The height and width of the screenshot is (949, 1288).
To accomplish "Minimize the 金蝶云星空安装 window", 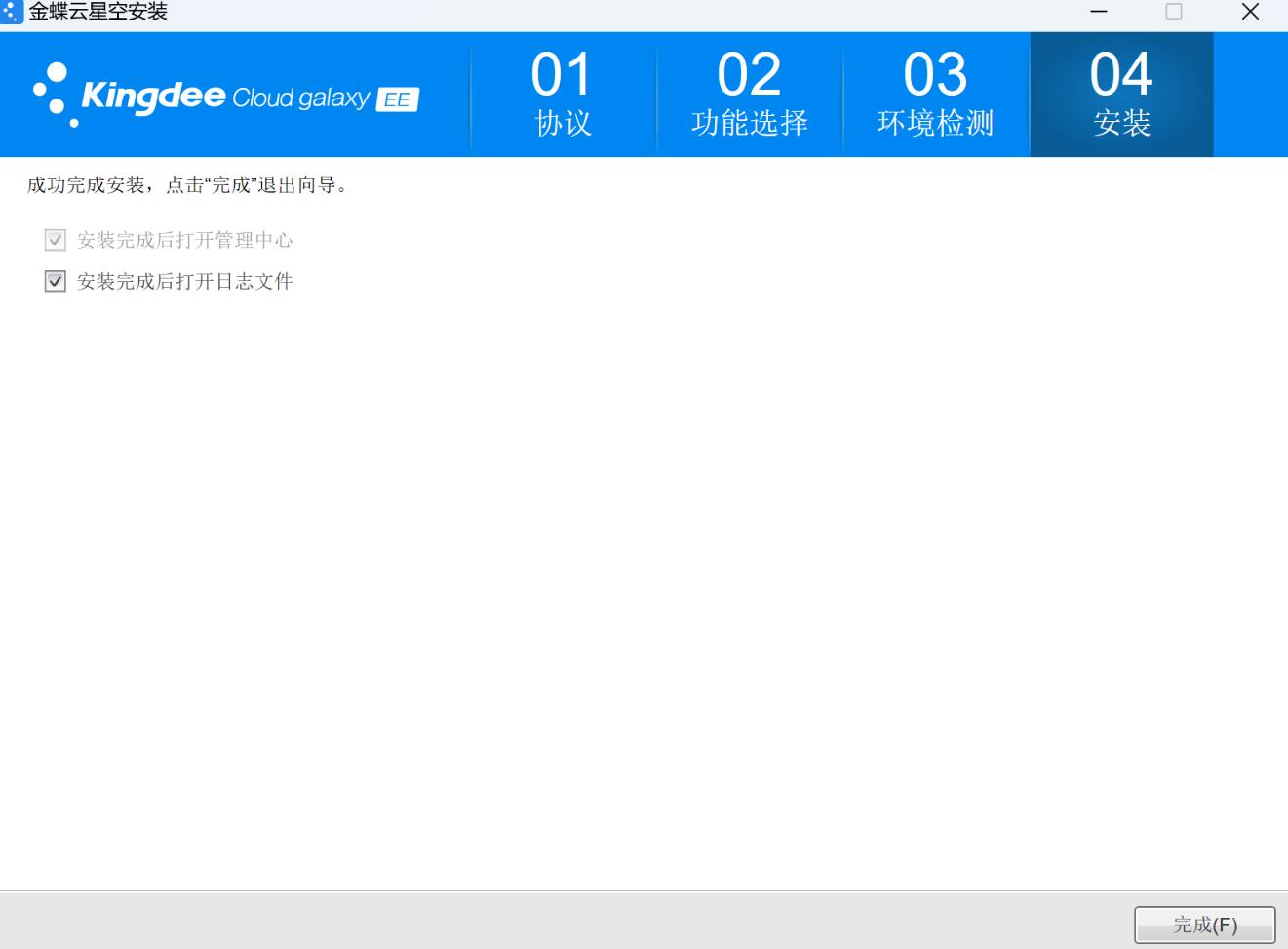I will [1099, 12].
